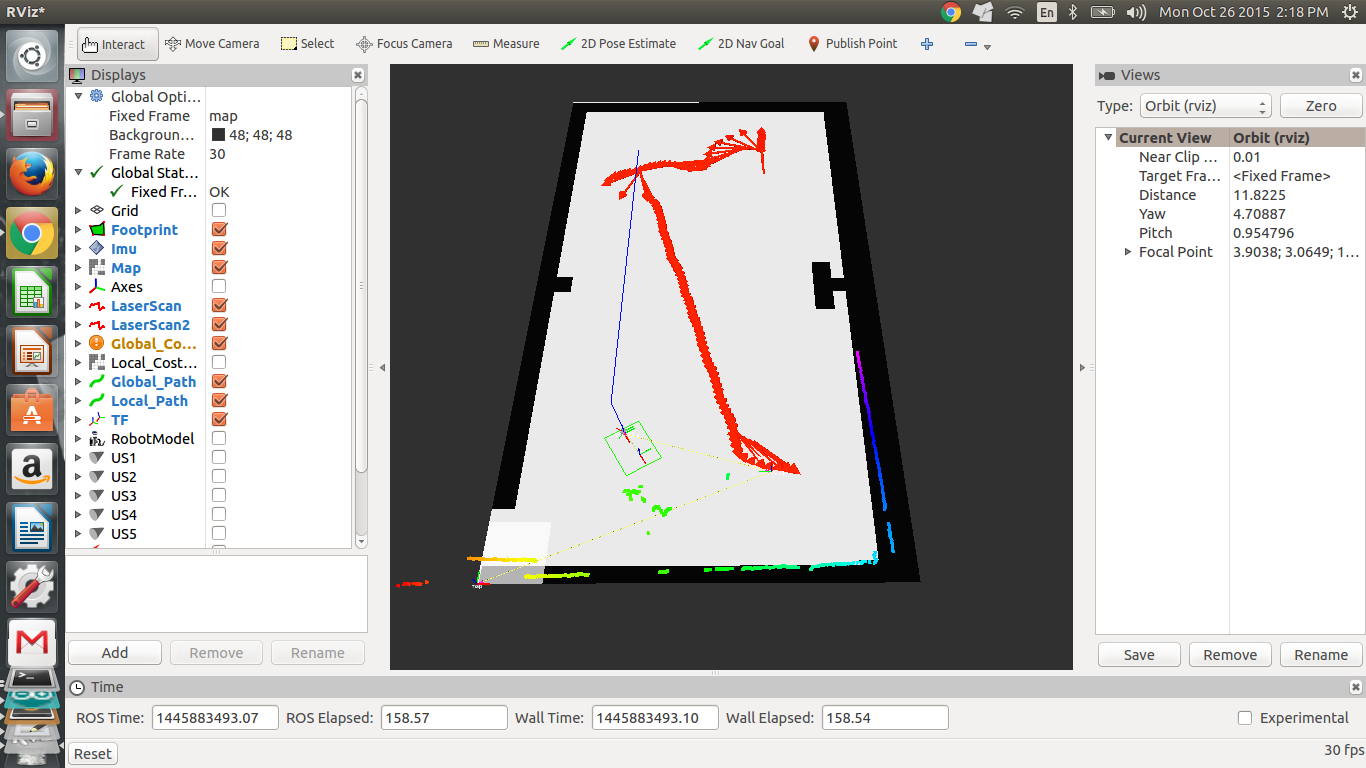Disable the Footprint display checkbox
Screen dimensions: 1366x768
click(x=219, y=230)
